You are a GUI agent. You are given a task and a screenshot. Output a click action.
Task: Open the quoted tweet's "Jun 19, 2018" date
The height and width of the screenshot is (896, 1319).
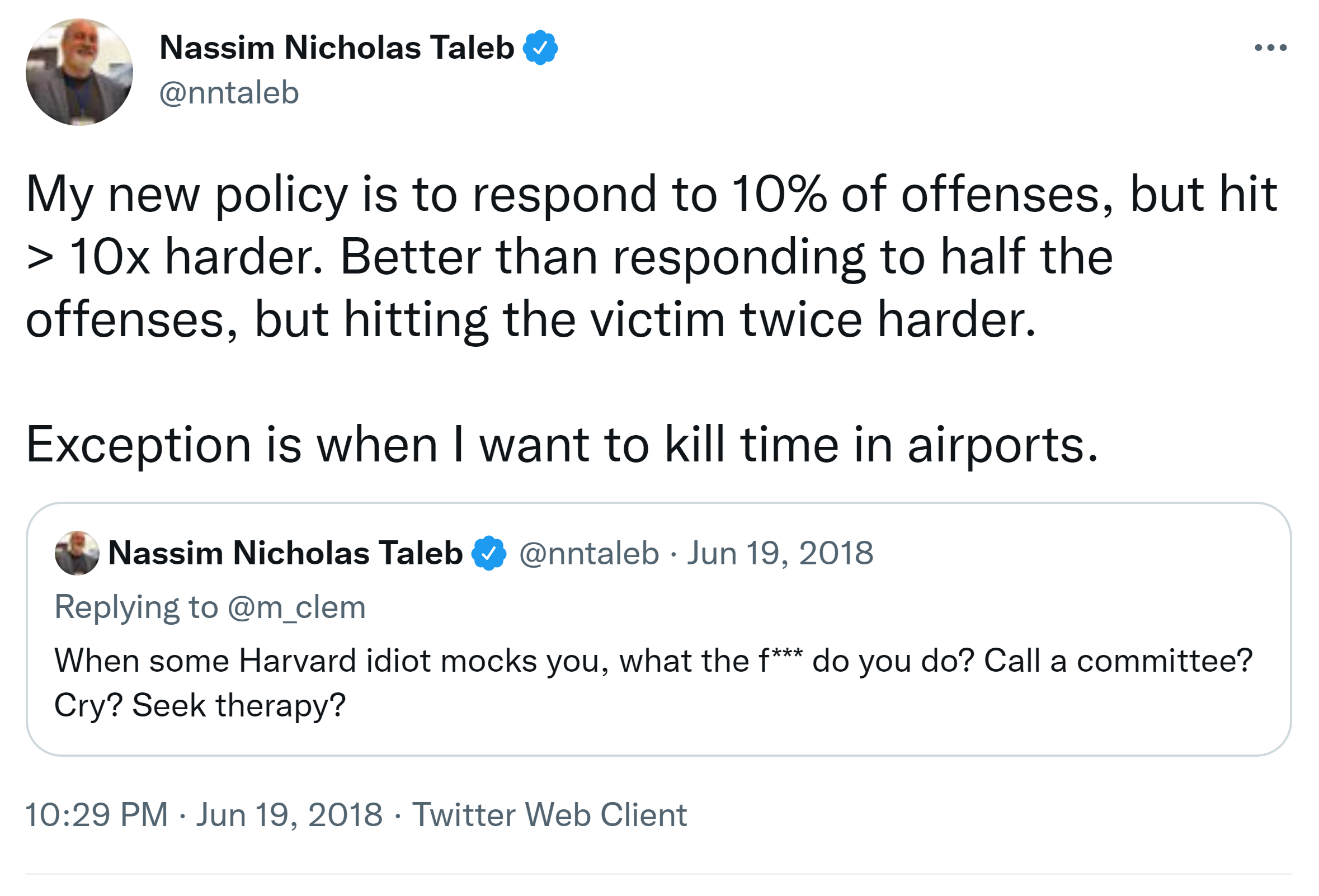tap(780, 553)
